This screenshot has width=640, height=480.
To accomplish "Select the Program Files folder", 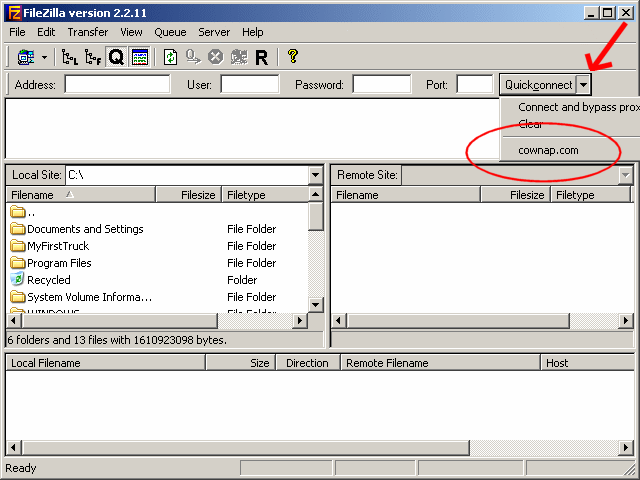I will pyautogui.click(x=59, y=263).
